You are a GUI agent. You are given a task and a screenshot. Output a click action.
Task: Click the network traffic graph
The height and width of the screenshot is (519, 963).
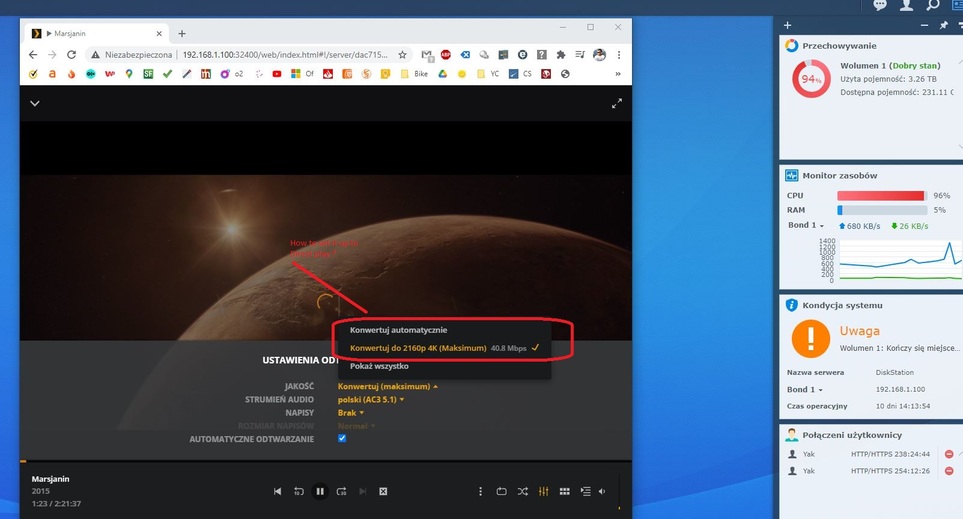tap(900, 261)
